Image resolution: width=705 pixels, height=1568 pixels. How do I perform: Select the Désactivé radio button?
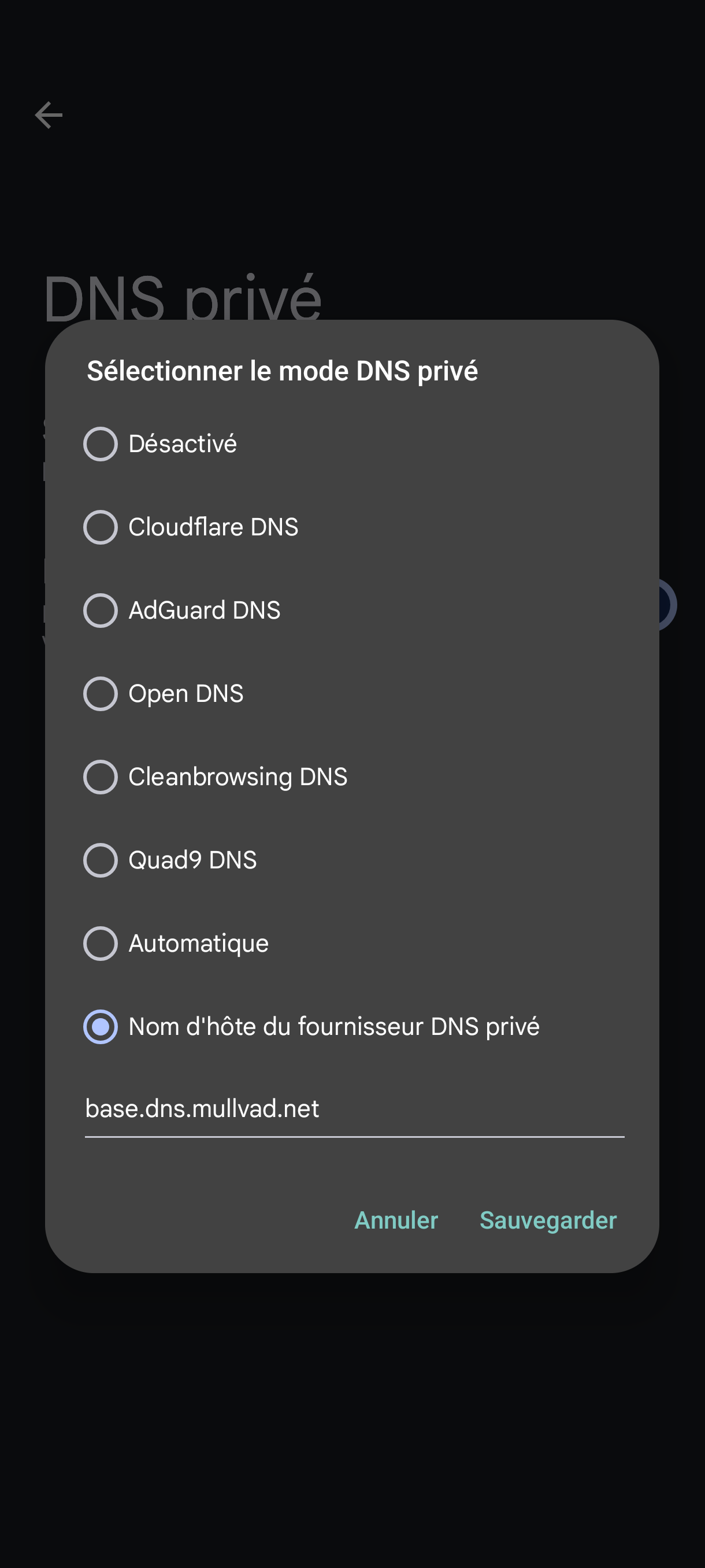point(101,443)
